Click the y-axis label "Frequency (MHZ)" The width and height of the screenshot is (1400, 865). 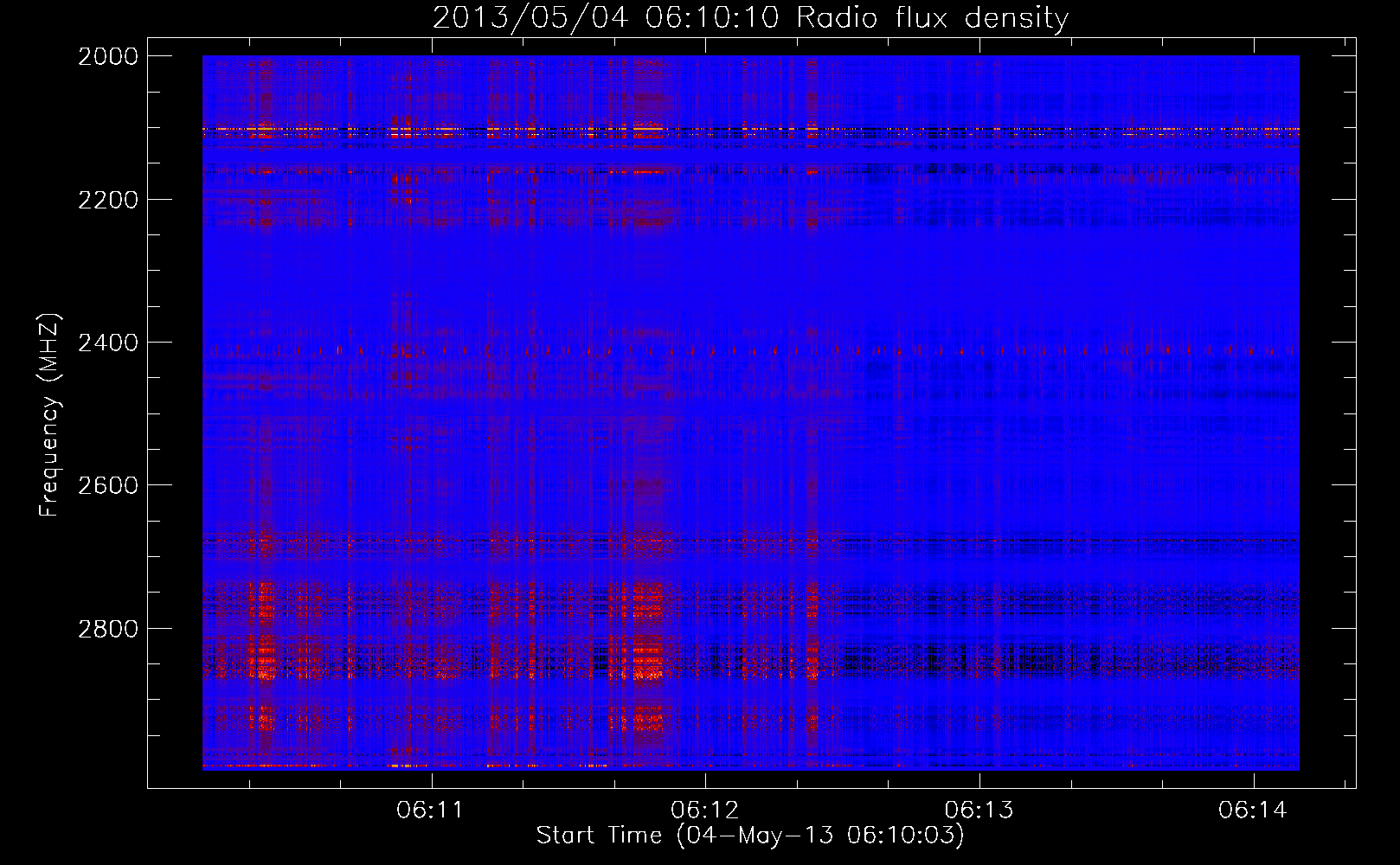point(49,415)
